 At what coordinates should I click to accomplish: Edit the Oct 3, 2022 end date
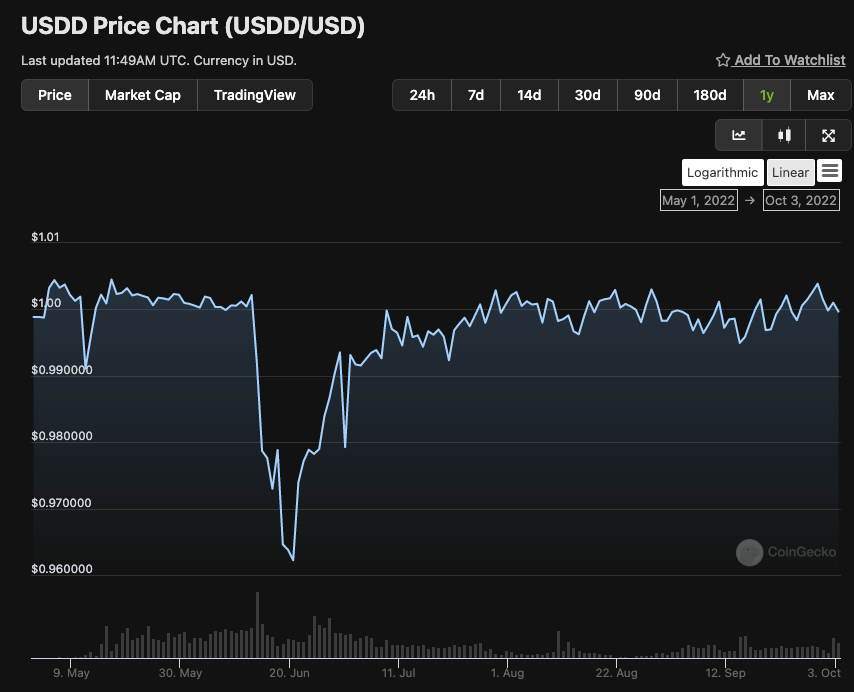[x=801, y=200]
